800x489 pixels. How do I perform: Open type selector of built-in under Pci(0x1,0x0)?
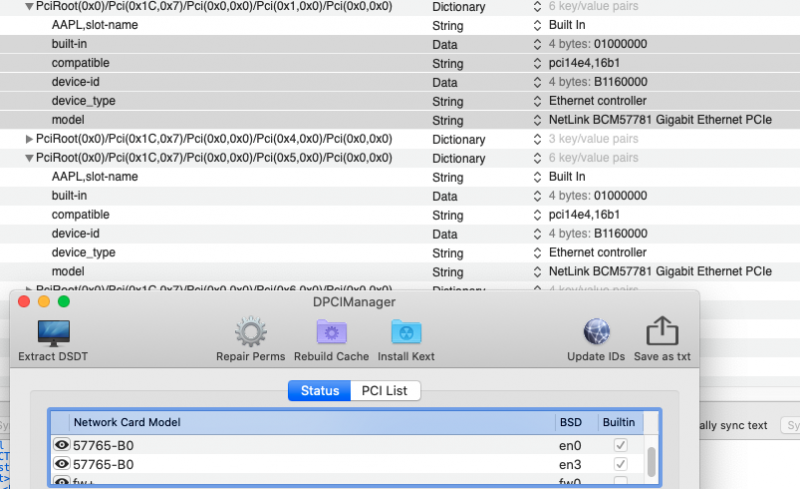click(537, 44)
